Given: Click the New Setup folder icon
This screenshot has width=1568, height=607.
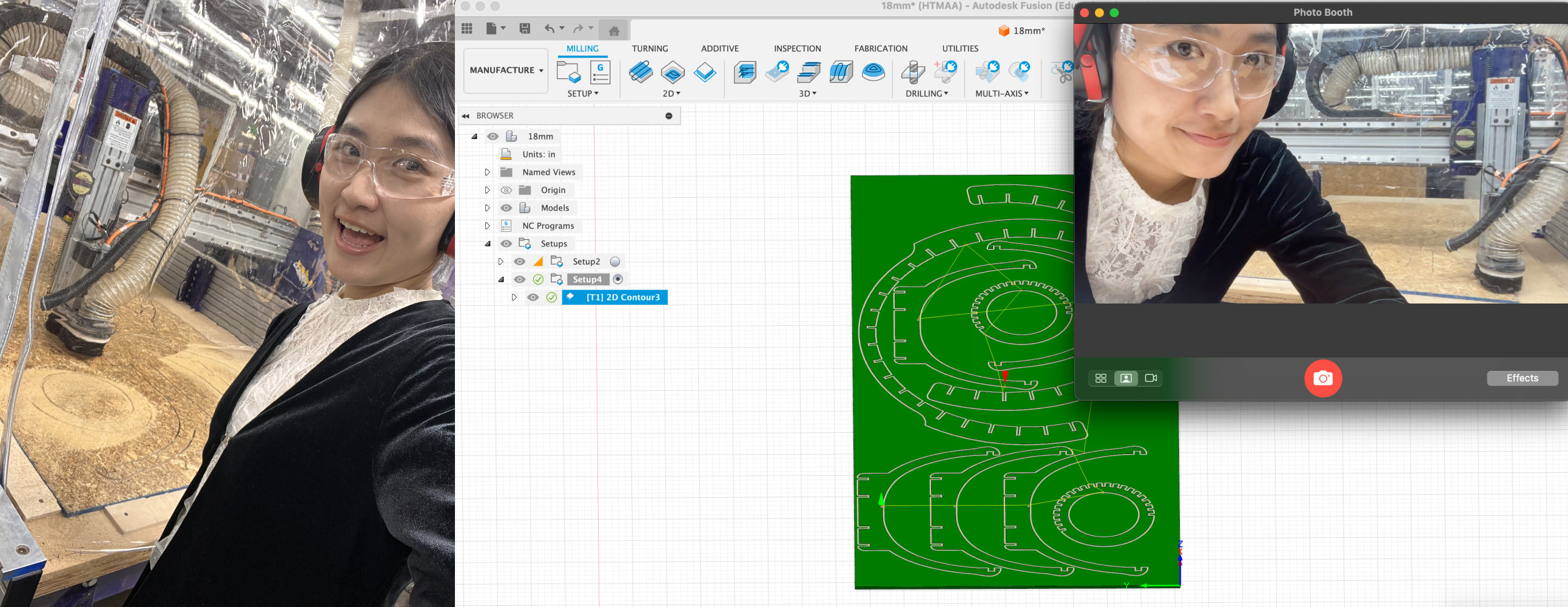Looking at the screenshot, I should coord(568,72).
